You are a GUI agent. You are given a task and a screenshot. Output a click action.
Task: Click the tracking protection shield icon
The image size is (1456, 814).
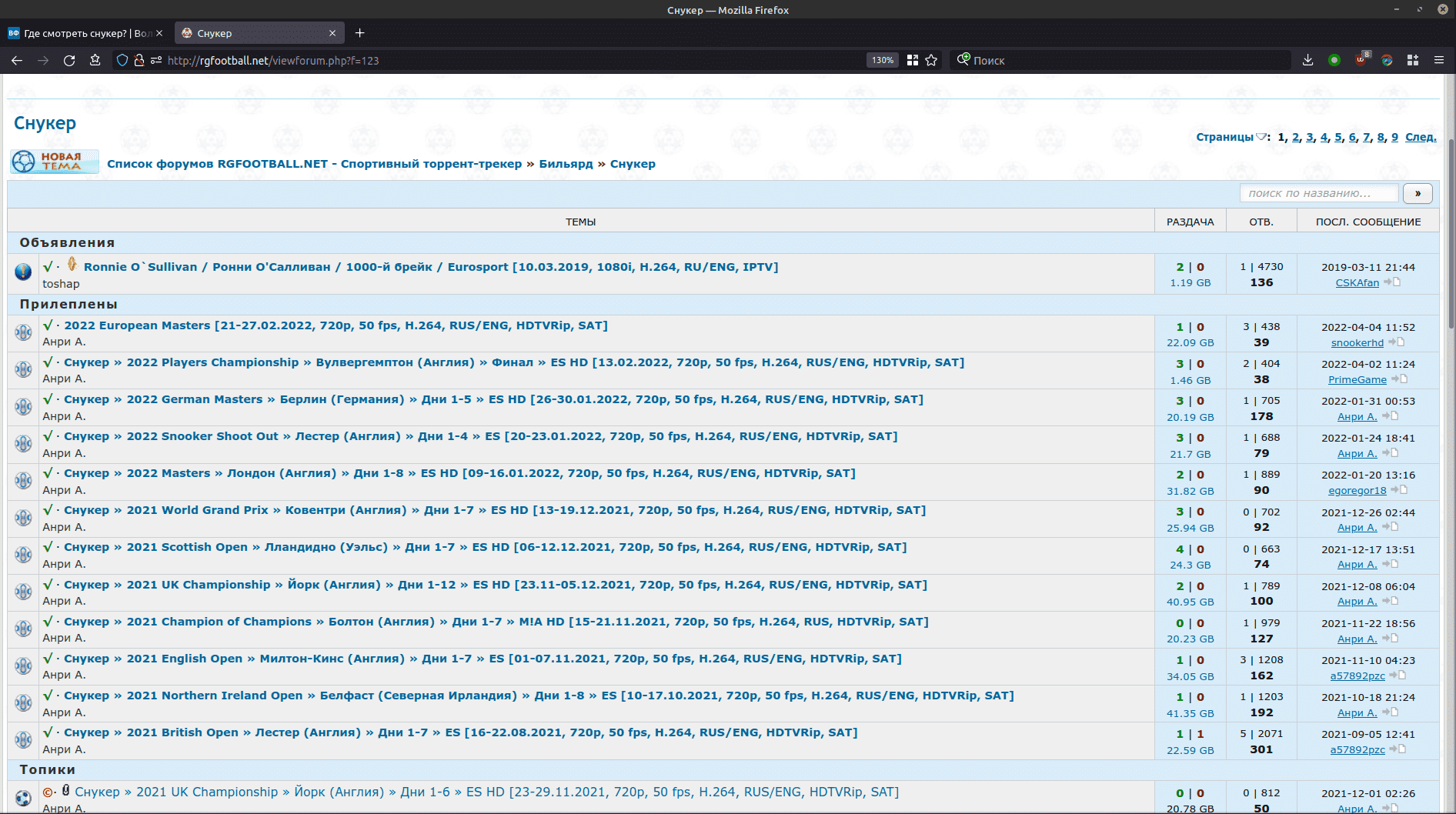(x=122, y=60)
